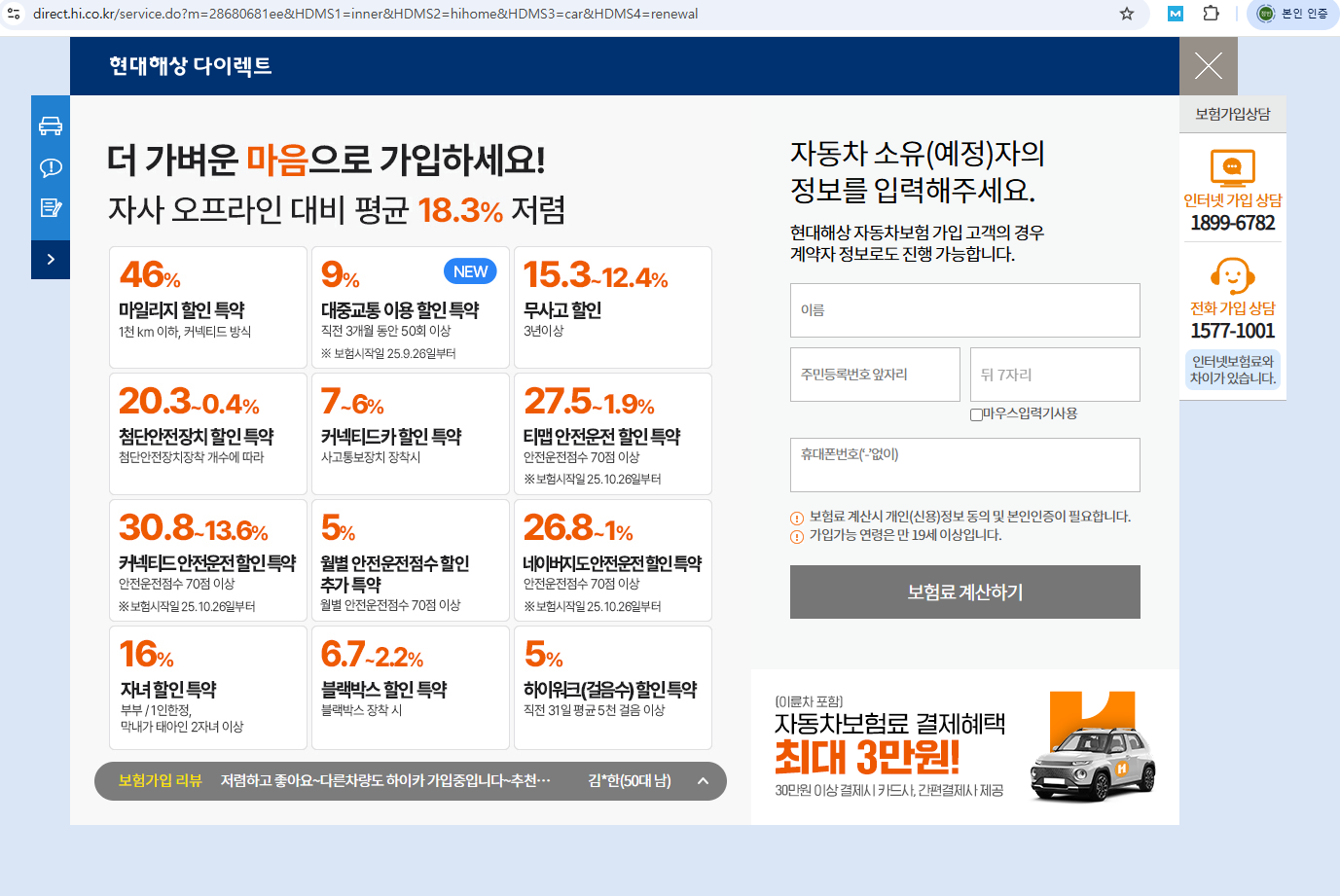Click the 휴대폰번호 input field
The height and width of the screenshot is (896, 1340).
click(964, 465)
